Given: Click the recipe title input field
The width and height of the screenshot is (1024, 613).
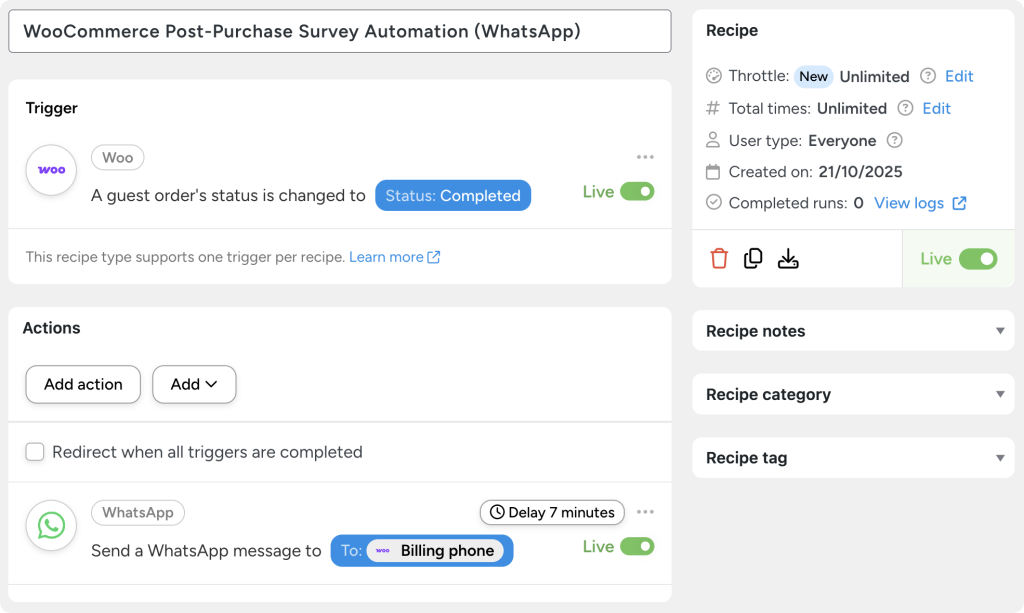Looking at the screenshot, I should pyautogui.click(x=340, y=31).
